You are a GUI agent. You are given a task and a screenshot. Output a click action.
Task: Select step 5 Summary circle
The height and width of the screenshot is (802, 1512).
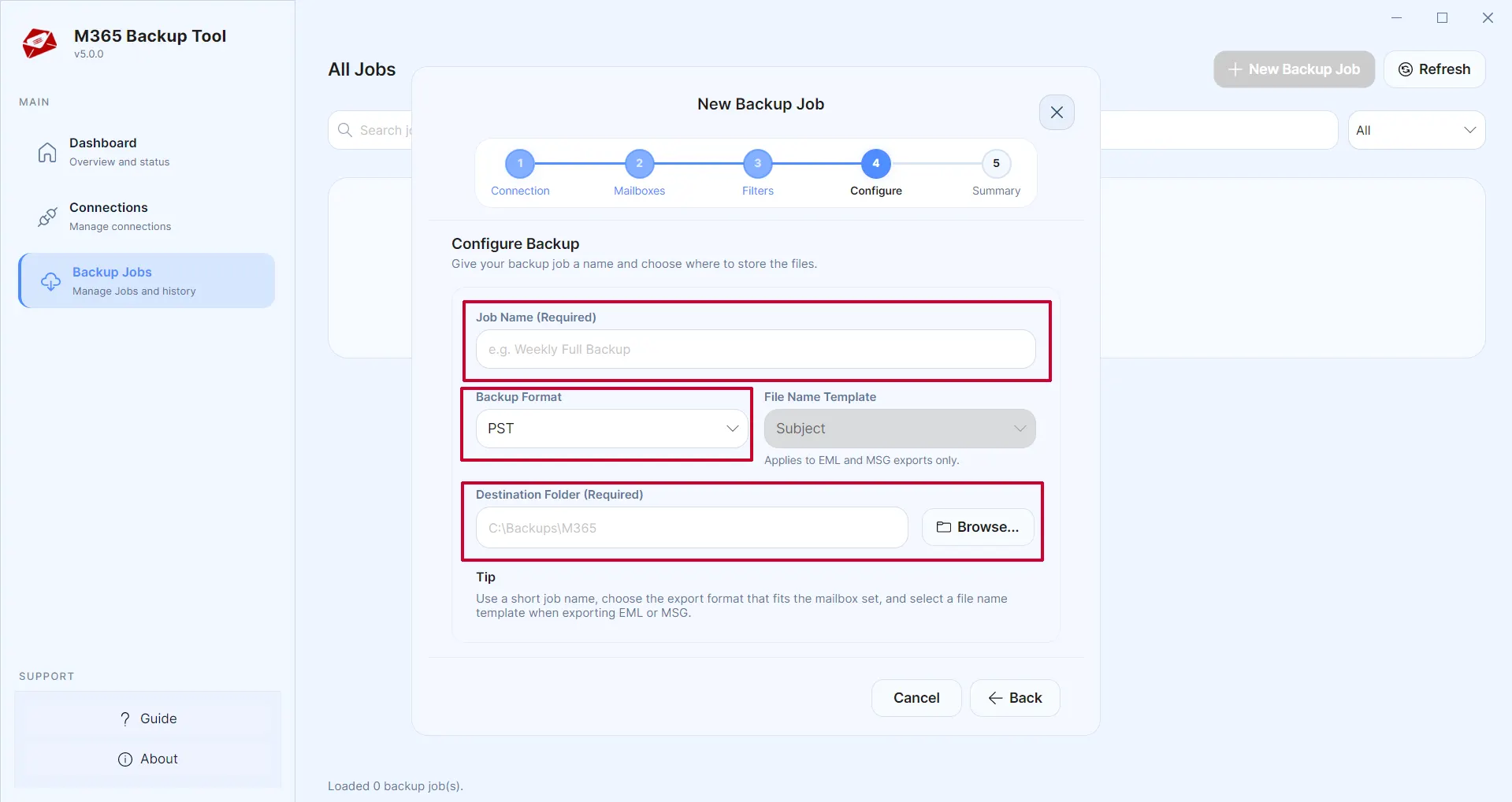pos(996,163)
